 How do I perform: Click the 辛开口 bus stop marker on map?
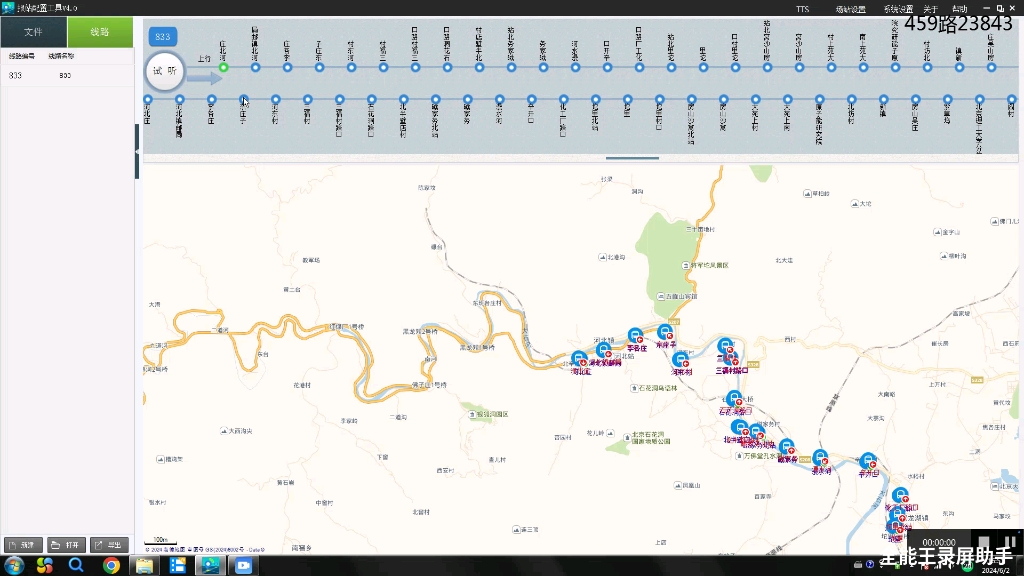(867, 460)
